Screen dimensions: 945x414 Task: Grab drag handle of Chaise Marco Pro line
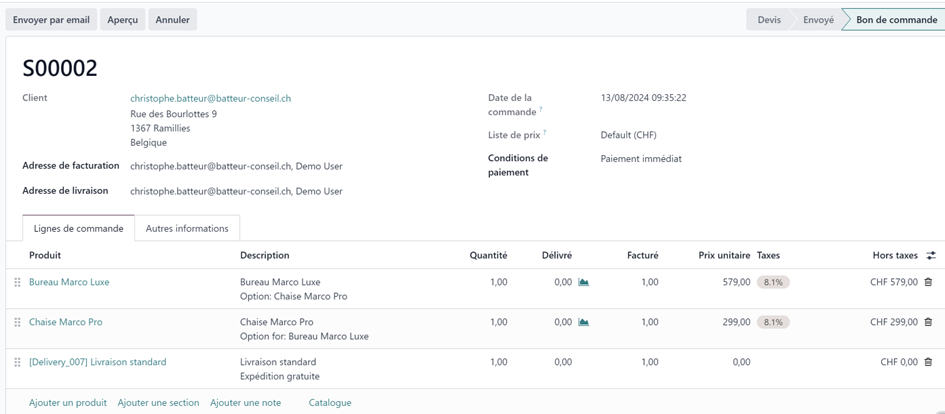pyautogui.click(x=17, y=322)
